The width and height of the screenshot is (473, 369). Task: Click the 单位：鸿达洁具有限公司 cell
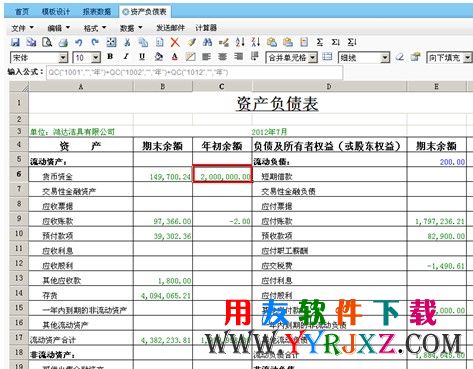(81, 131)
